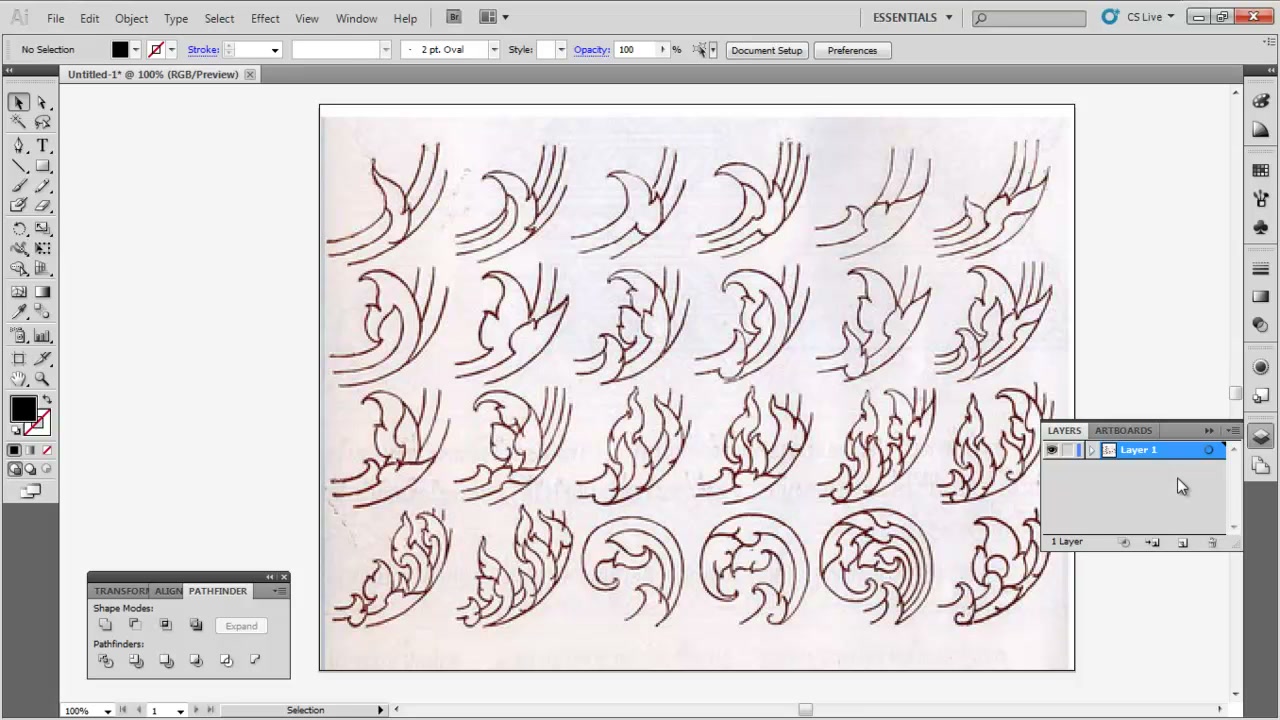Open CS Live services

point(1138,17)
